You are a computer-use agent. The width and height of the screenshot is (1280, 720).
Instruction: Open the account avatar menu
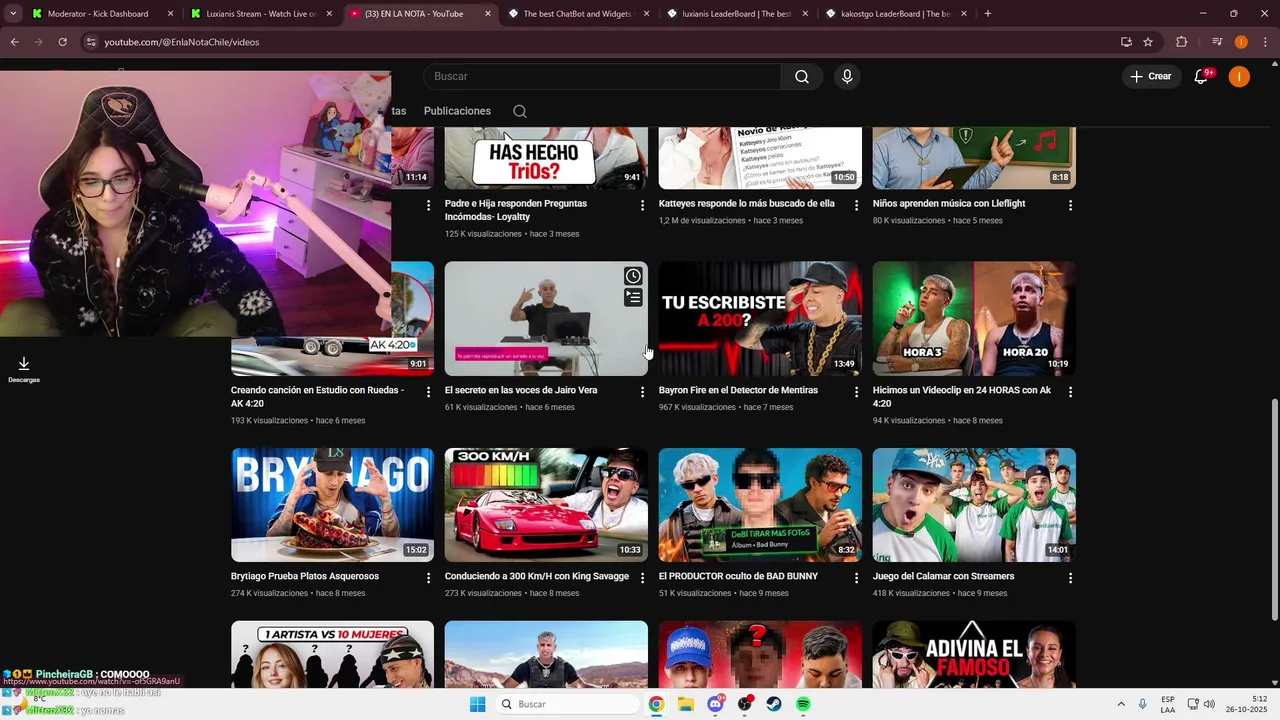click(x=1239, y=77)
